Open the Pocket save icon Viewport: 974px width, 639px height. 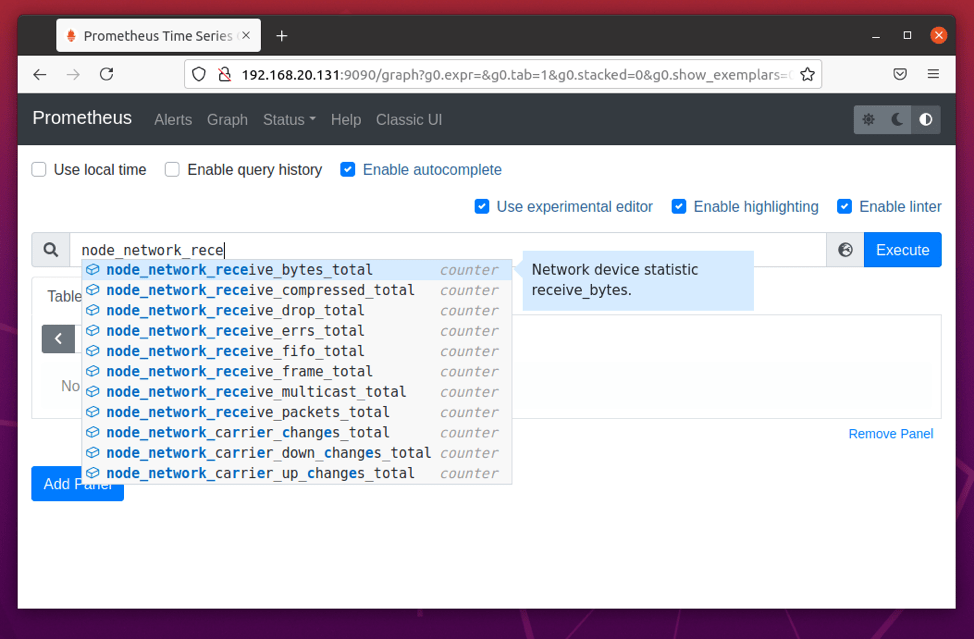[899, 75]
